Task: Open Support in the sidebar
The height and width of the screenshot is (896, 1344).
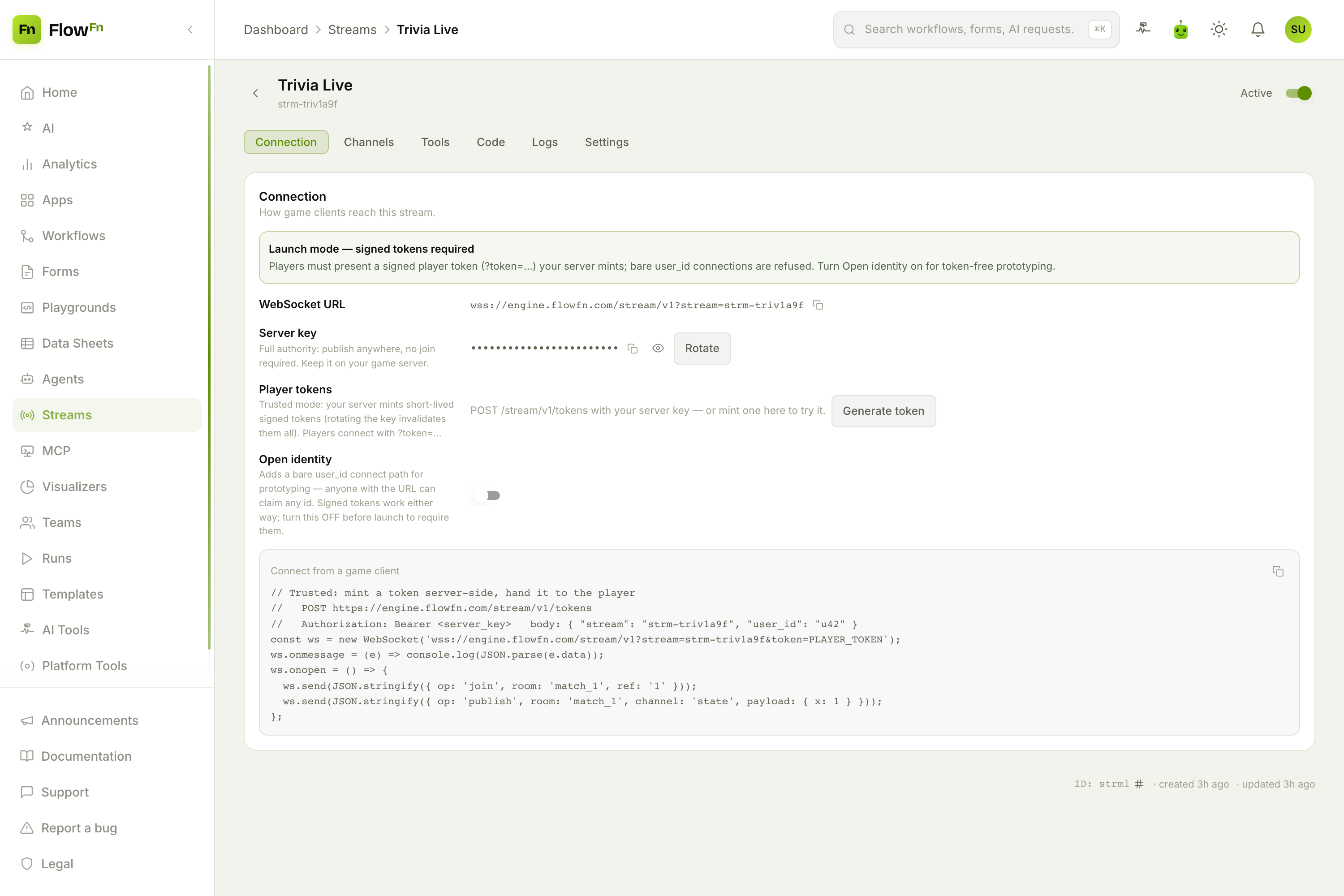Action: (107, 792)
